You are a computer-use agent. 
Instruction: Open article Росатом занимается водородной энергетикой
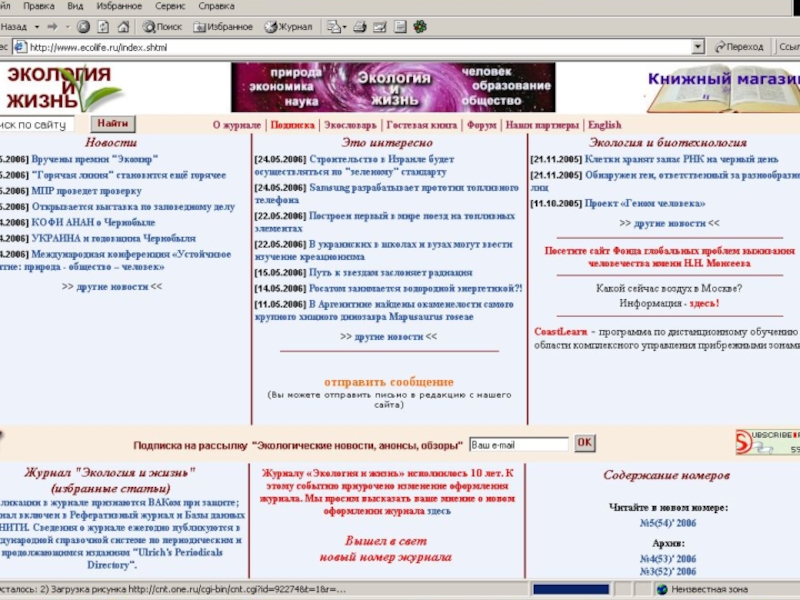pos(416,288)
